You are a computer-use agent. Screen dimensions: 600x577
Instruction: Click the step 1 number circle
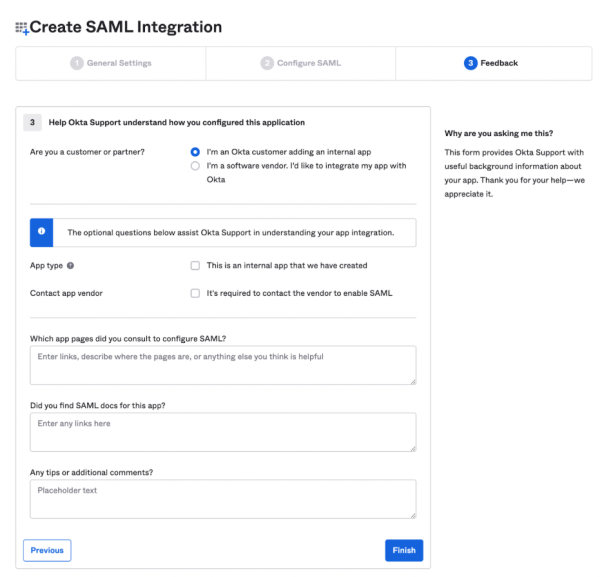pyautogui.click(x=76, y=63)
